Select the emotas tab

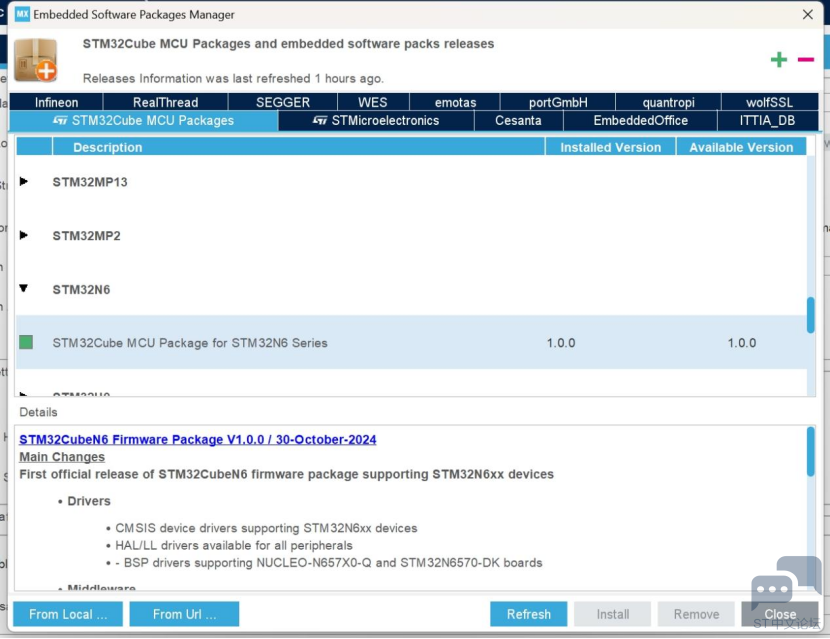tap(455, 102)
